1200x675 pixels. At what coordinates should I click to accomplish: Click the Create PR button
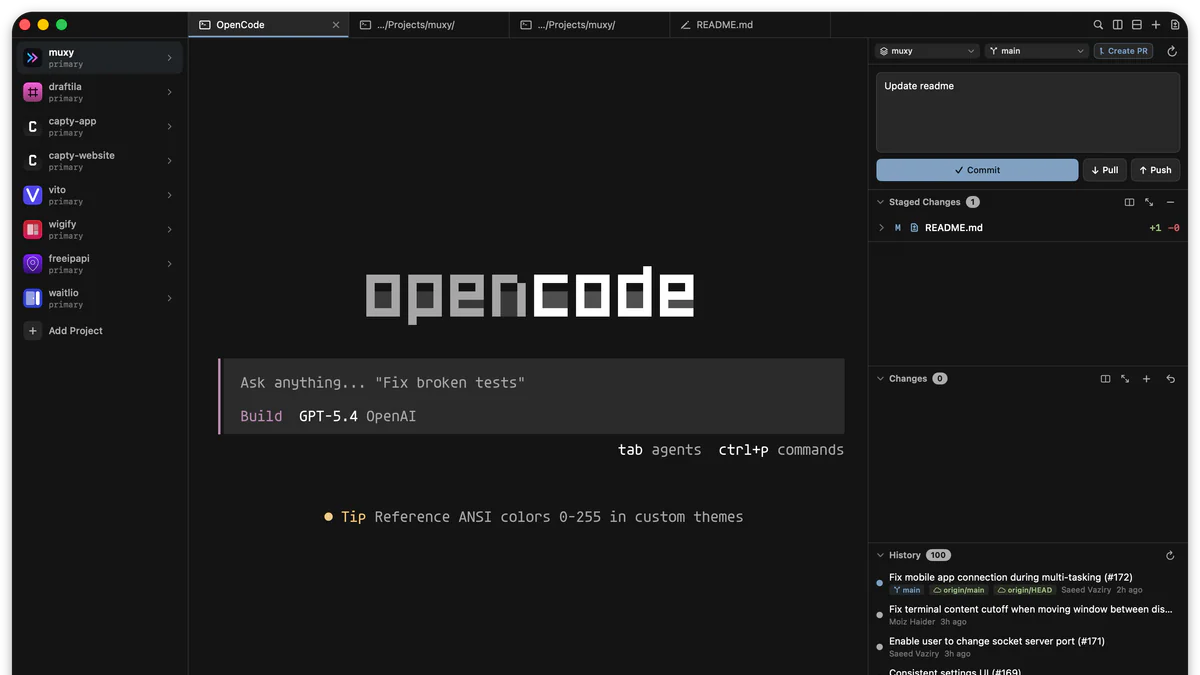pyautogui.click(x=1123, y=50)
